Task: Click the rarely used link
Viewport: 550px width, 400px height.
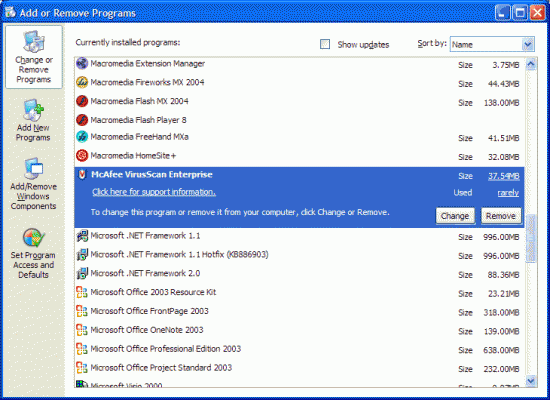Action: (x=508, y=193)
